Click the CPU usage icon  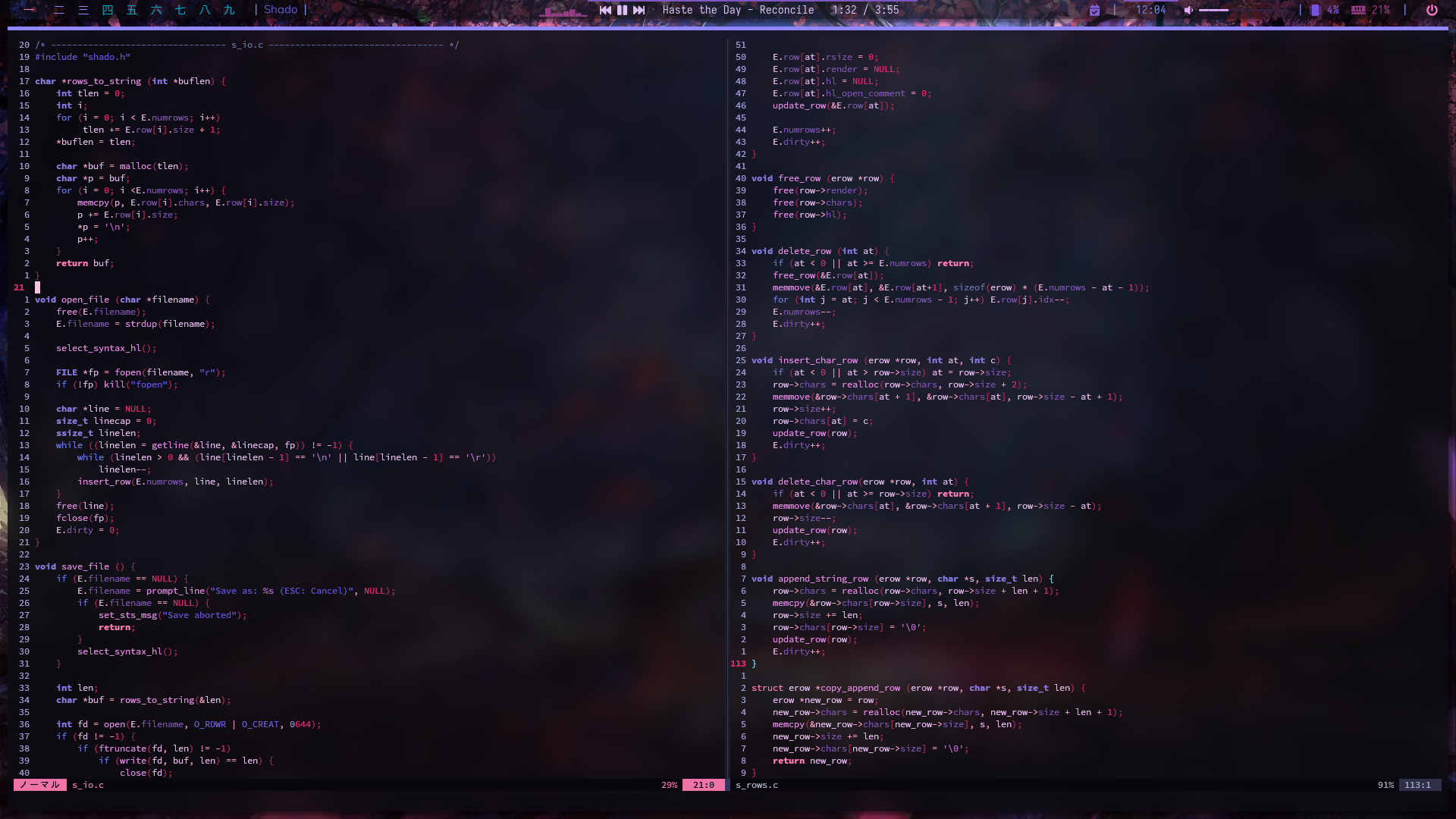1315,10
